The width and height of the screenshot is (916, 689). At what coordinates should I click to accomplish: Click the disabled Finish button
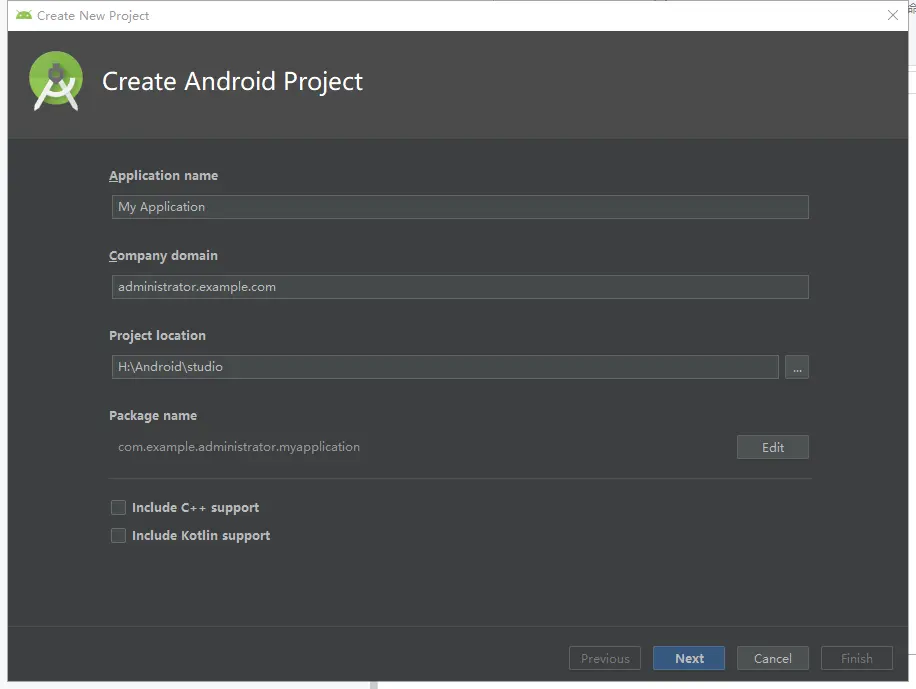856,658
